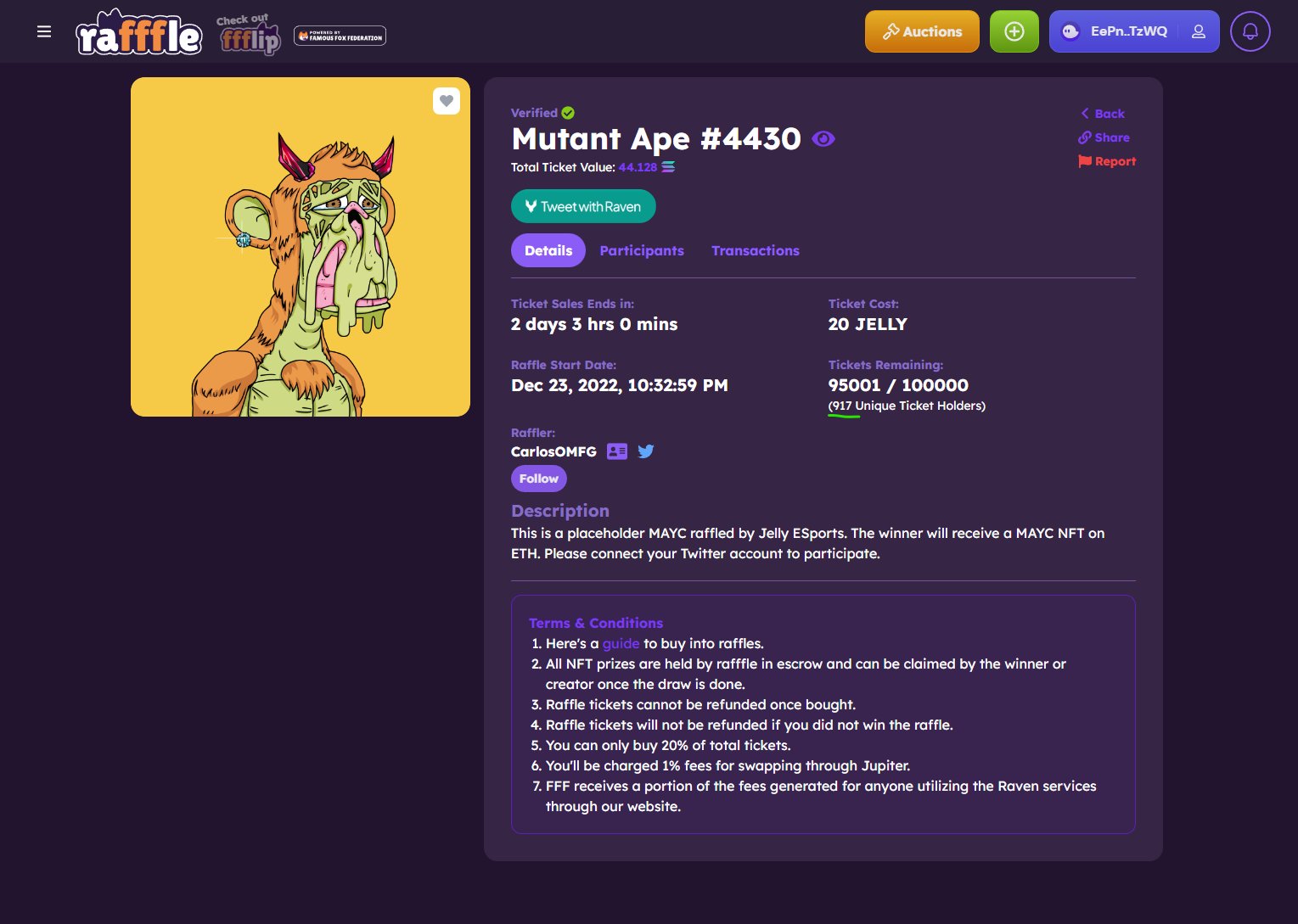Click 917 Unique Ticket Holders text
This screenshot has width=1298, height=924.
click(907, 406)
